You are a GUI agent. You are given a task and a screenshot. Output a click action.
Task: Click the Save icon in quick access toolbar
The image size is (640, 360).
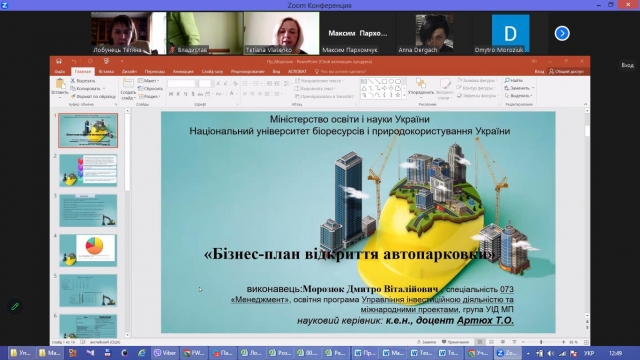[x=59, y=62]
